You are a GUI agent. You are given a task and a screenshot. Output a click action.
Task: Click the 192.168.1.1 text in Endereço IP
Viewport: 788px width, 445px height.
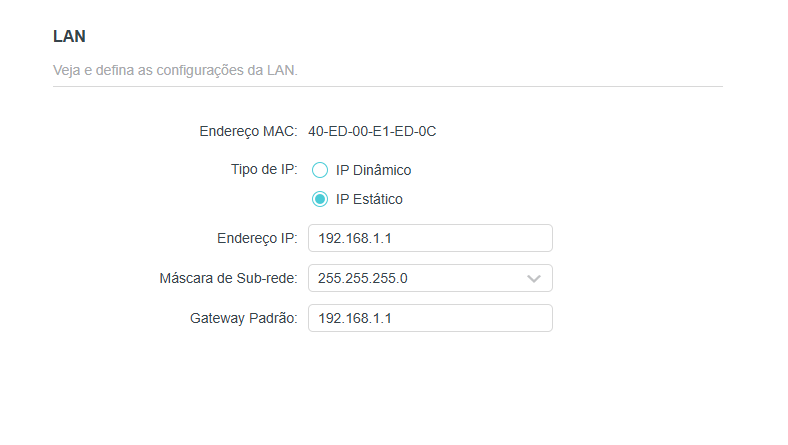pyautogui.click(x=355, y=238)
